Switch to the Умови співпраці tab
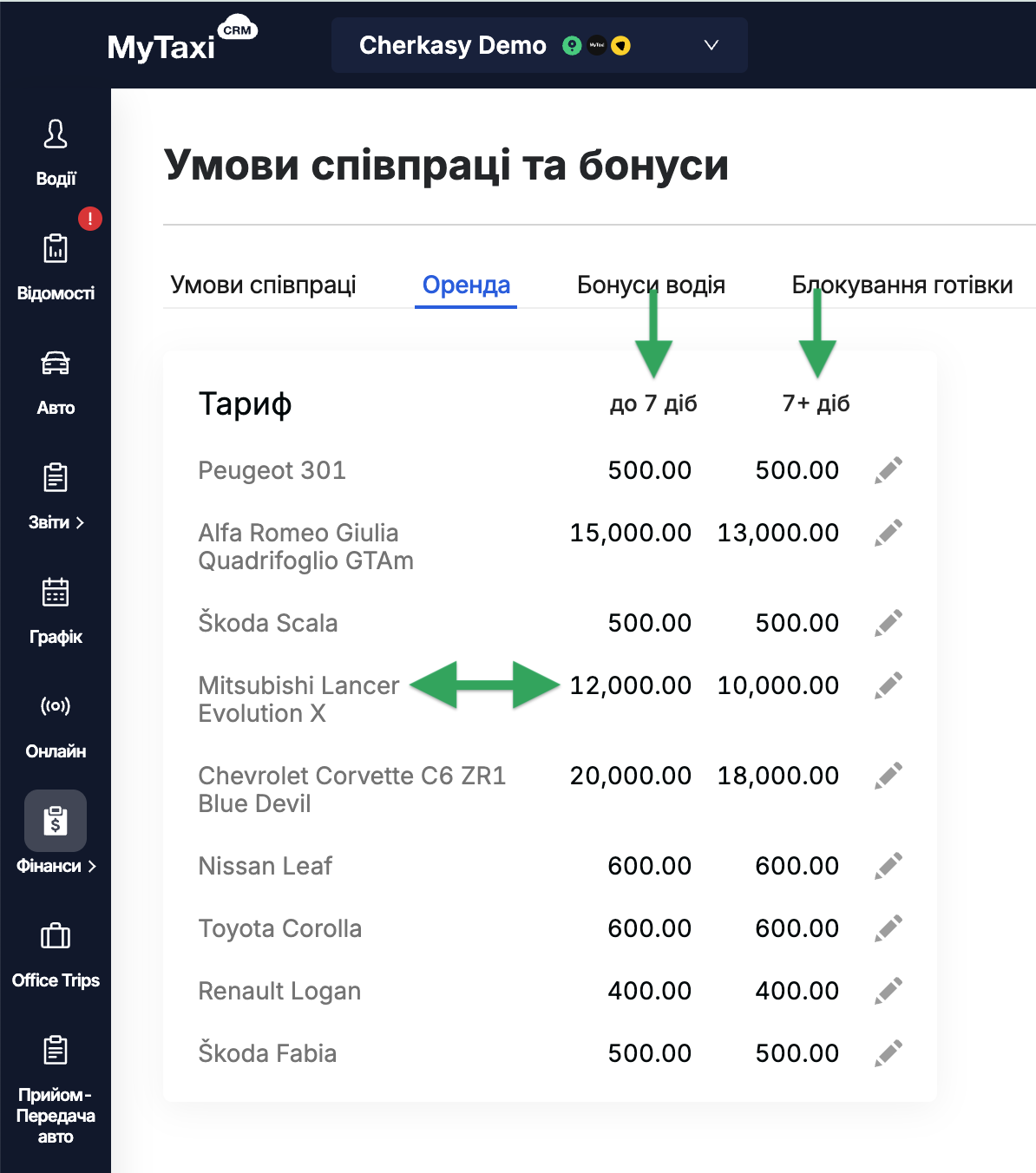This screenshot has height=1173, width=1036. pyautogui.click(x=263, y=285)
